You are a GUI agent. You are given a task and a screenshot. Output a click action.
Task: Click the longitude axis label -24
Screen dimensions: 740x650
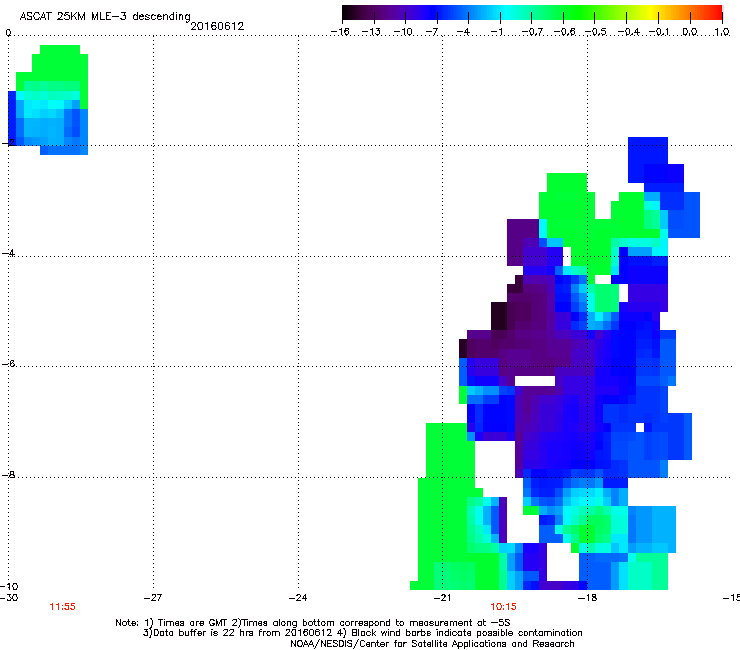[x=298, y=597]
